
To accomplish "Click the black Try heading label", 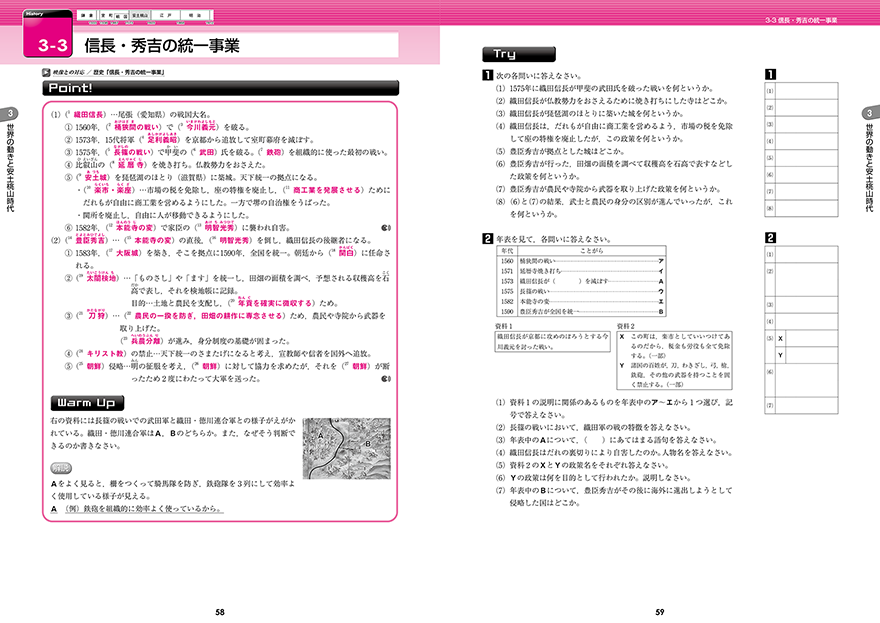I will click(x=519, y=54).
